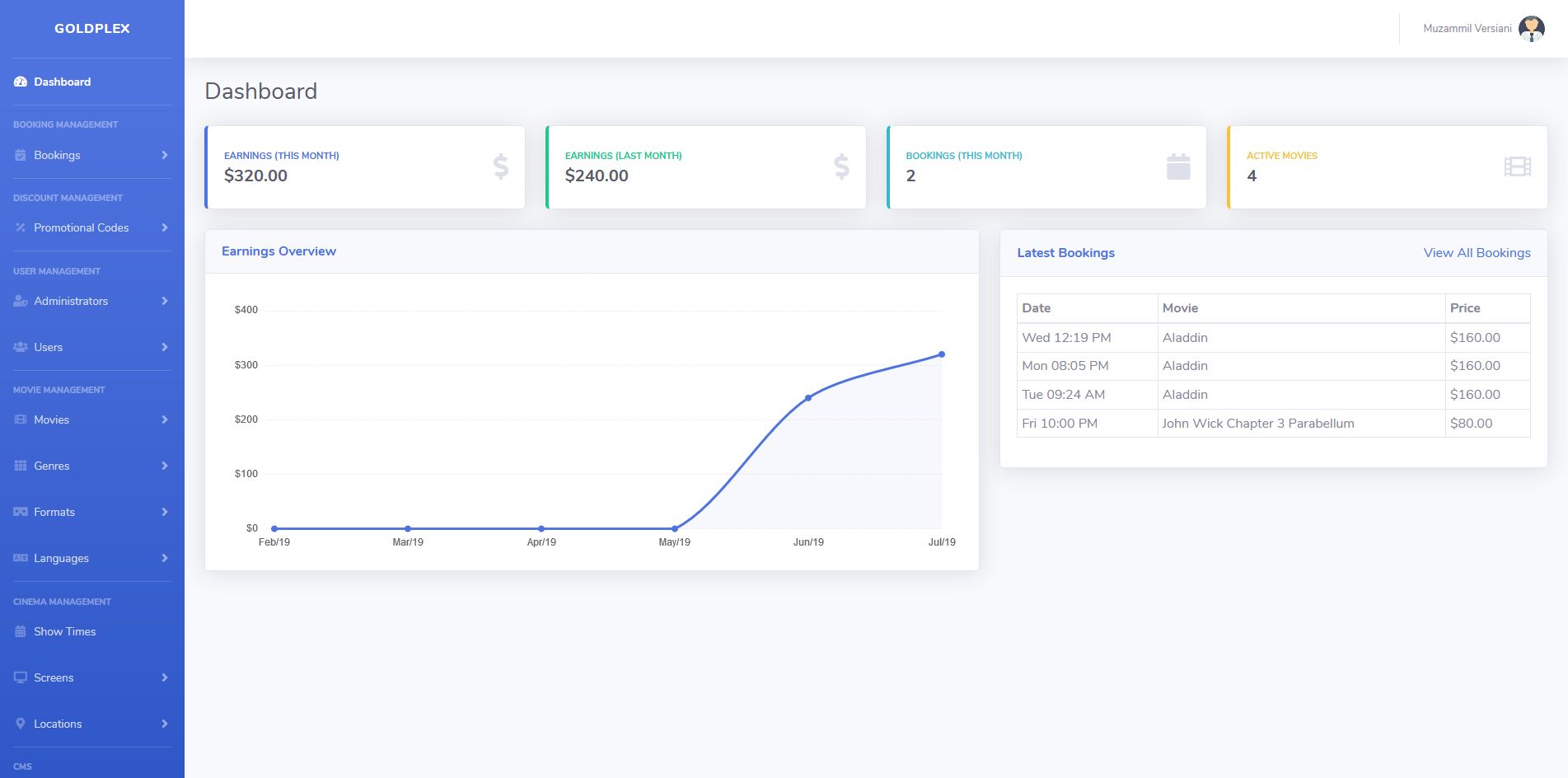
Task: Click the Show Times calendar icon
Action: [x=21, y=631]
